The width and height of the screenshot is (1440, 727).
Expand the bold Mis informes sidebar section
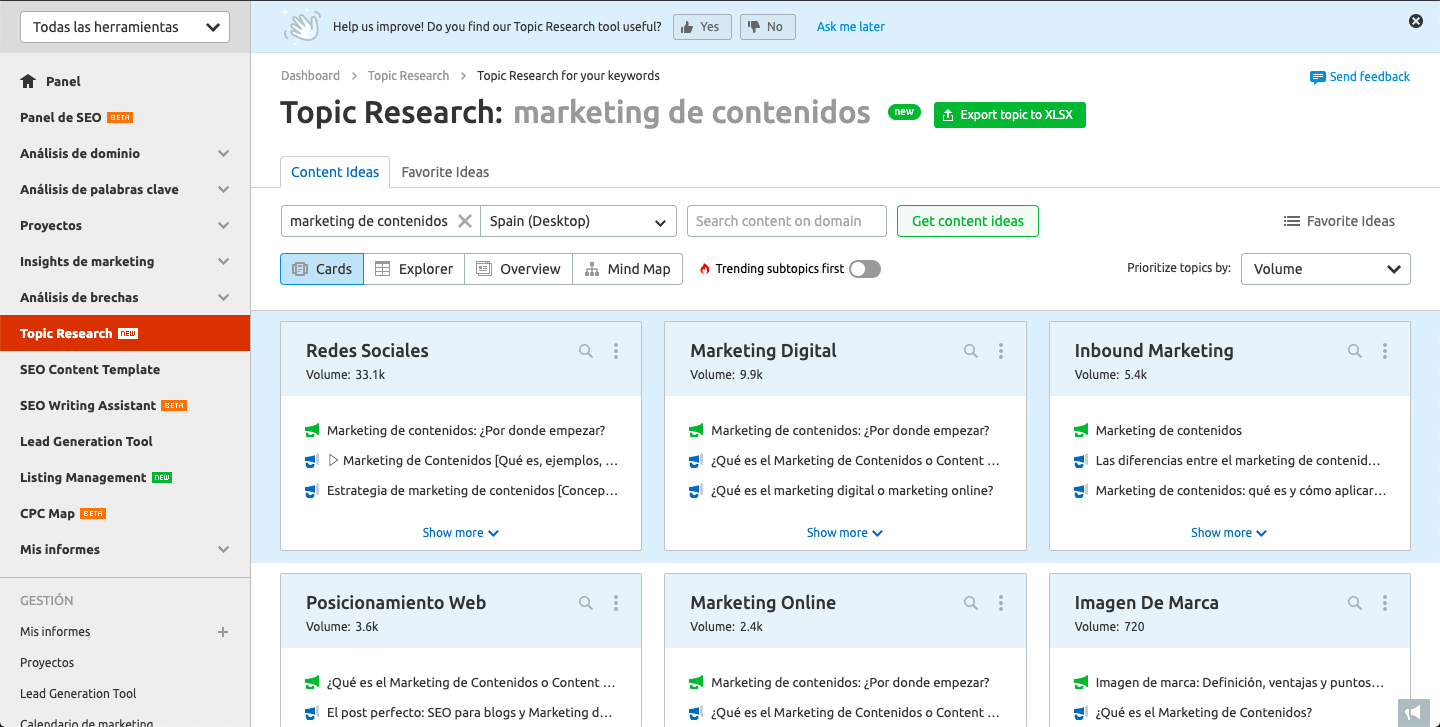coord(125,549)
